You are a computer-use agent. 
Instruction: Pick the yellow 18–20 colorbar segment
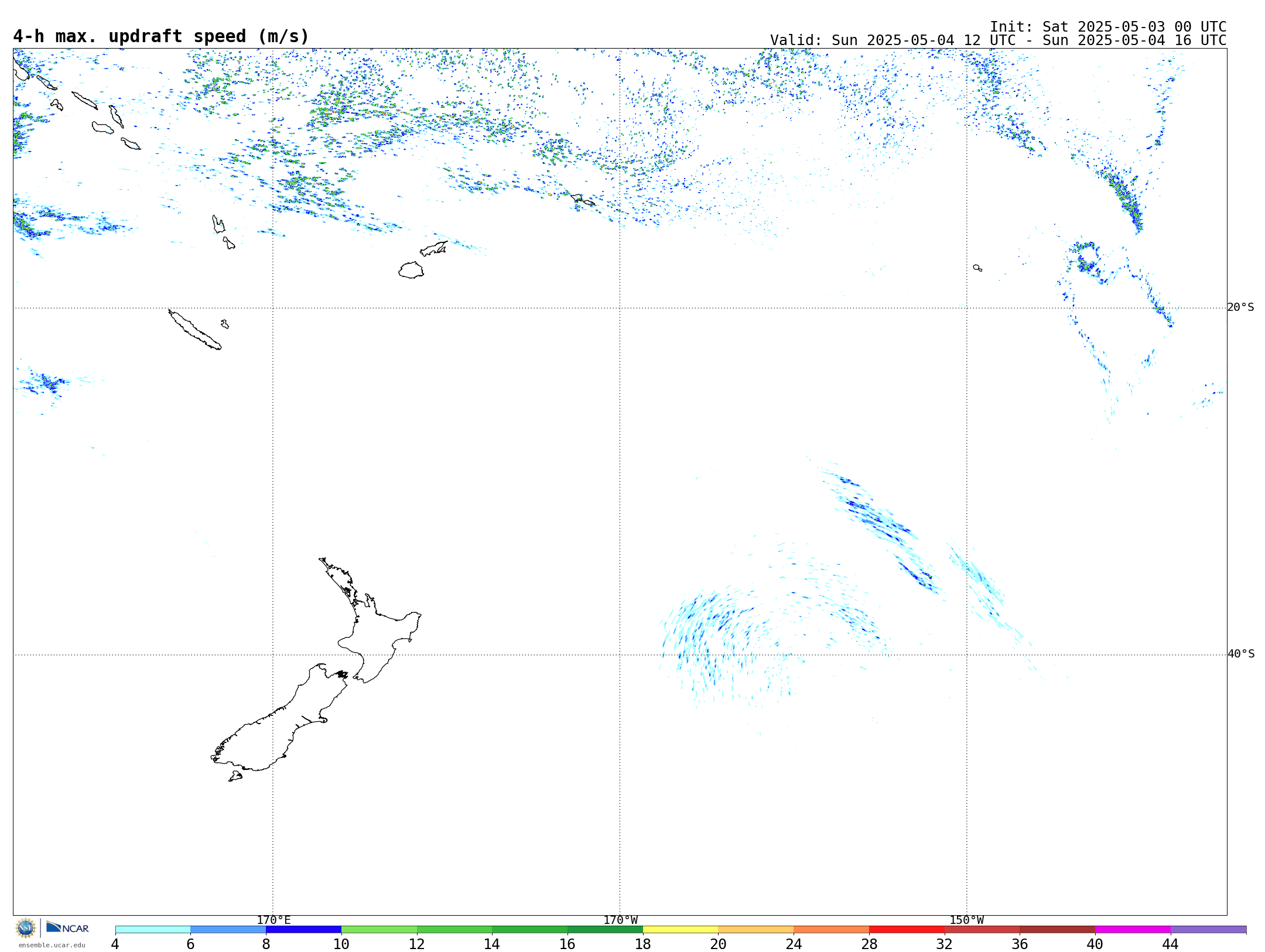click(x=681, y=929)
